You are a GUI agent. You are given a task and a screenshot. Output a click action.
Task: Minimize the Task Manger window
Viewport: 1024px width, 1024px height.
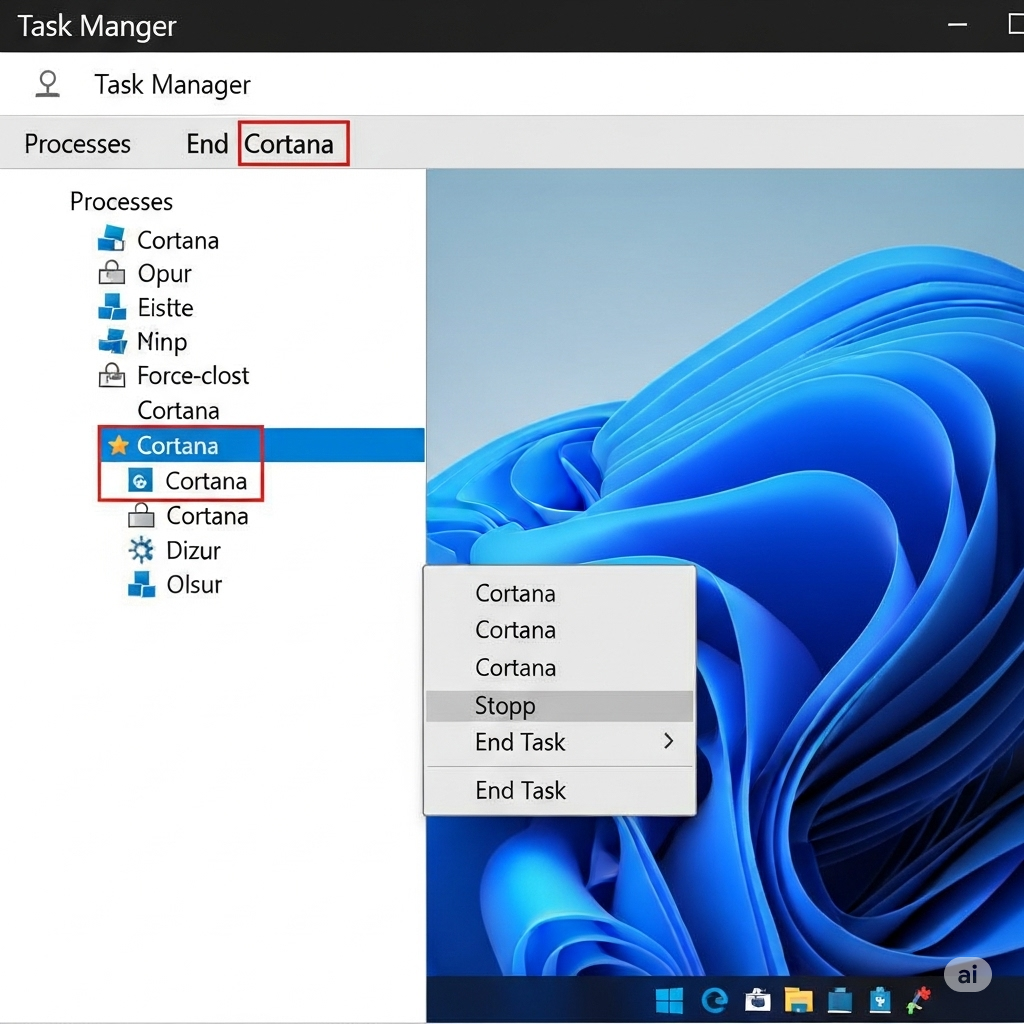point(957,25)
